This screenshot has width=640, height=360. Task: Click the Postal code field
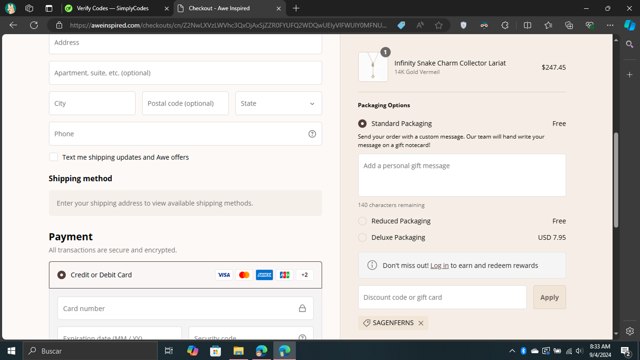pos(185,103)
